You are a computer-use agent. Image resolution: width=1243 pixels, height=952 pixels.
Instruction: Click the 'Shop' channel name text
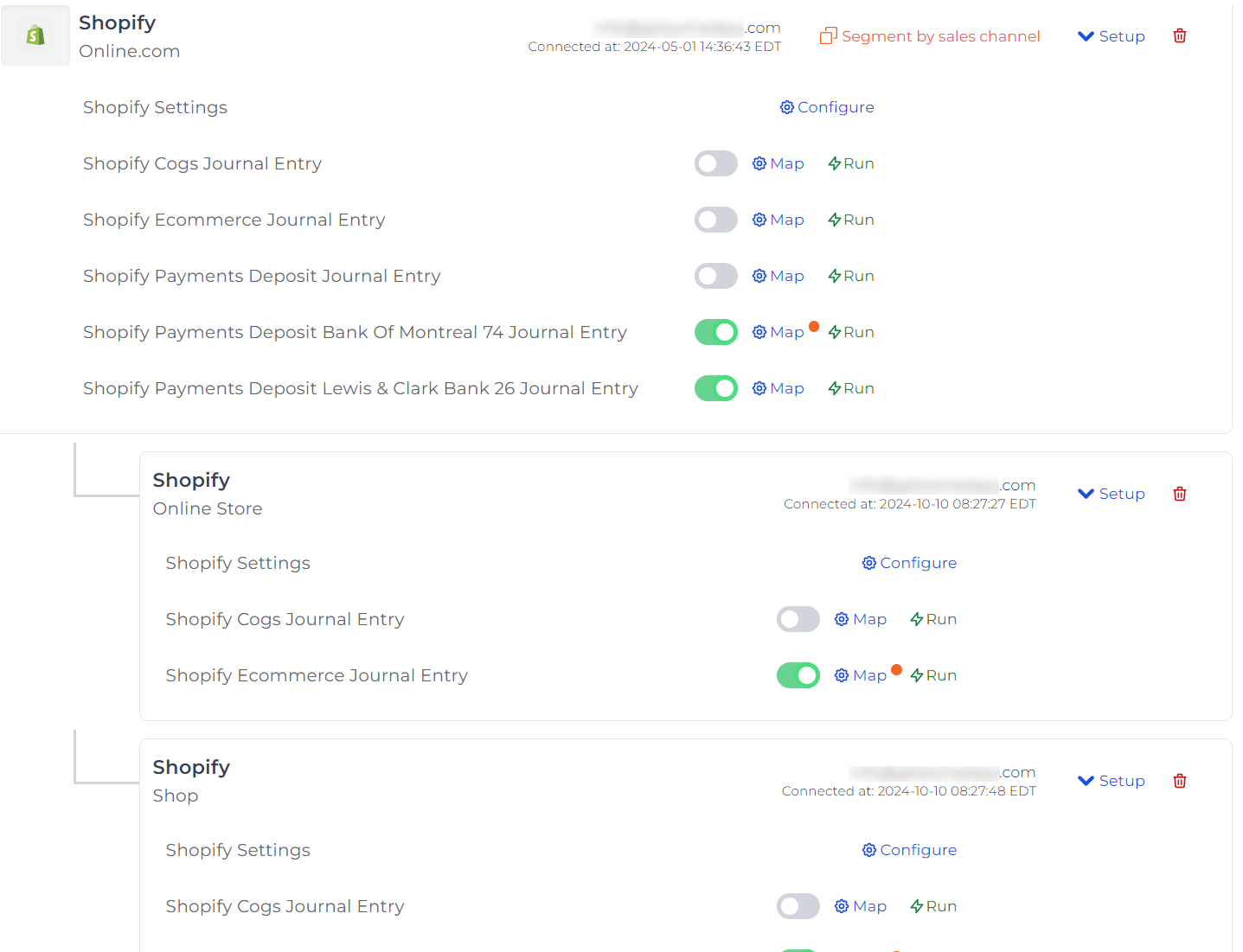pyautogui.click(x=176, y=795)
